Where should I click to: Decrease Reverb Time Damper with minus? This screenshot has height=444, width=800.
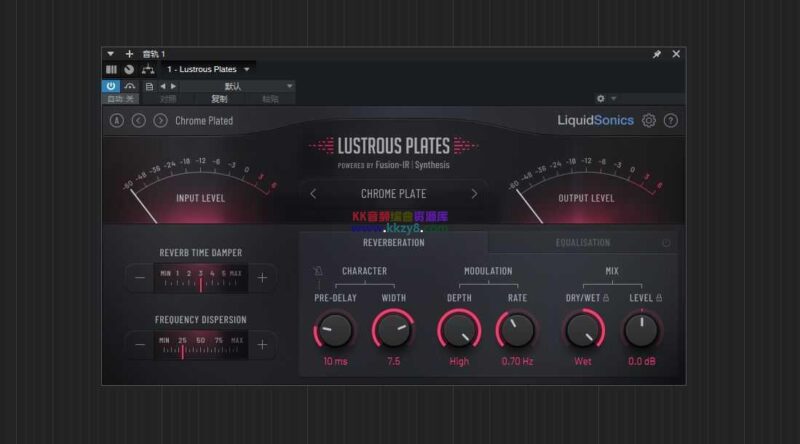click(x=140, y=278)
